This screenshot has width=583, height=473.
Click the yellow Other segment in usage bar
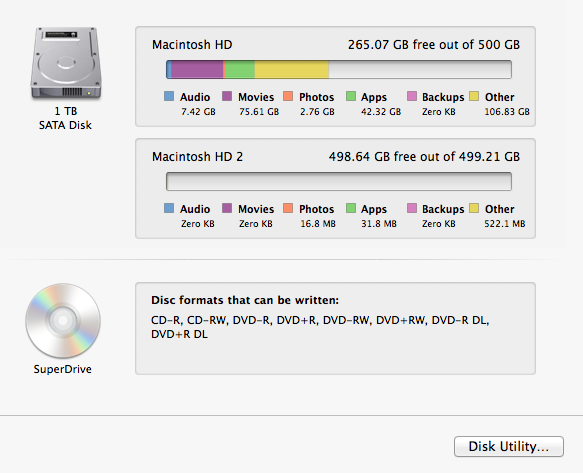292,70
